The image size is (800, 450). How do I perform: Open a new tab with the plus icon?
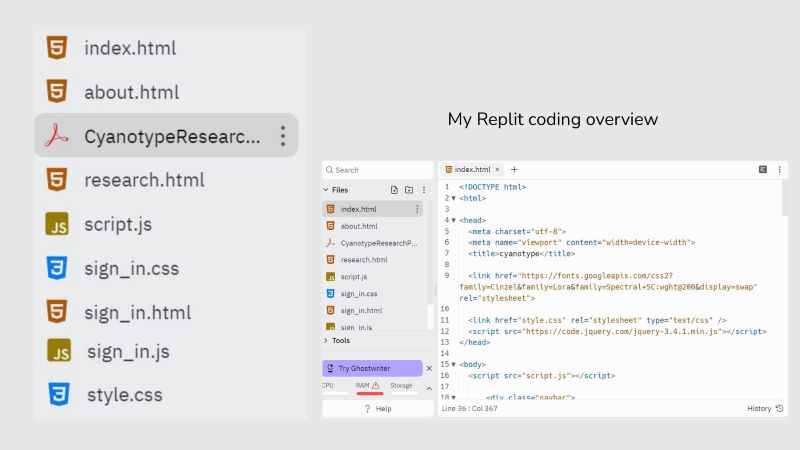click(514, 169)
